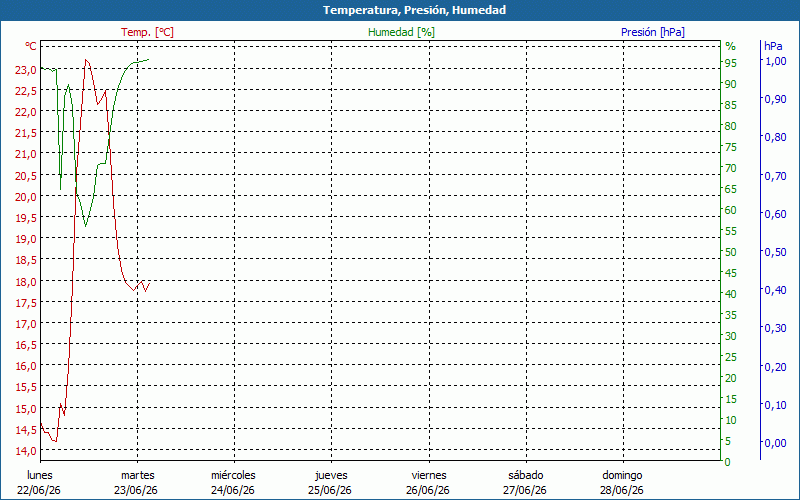This screenshot has width=800, height=500.
Task: Click the 17,0 temperature axis value
Action: pos(26,324)
